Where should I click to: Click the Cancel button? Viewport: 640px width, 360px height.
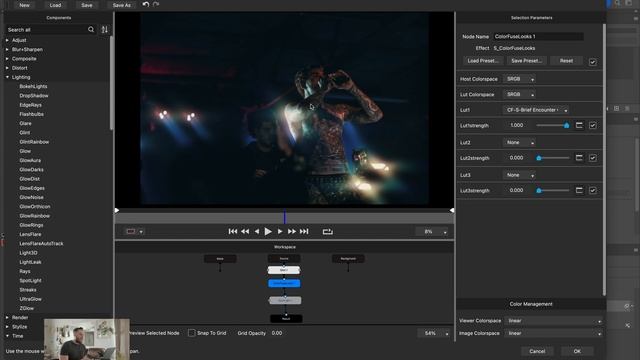(537, 351)
